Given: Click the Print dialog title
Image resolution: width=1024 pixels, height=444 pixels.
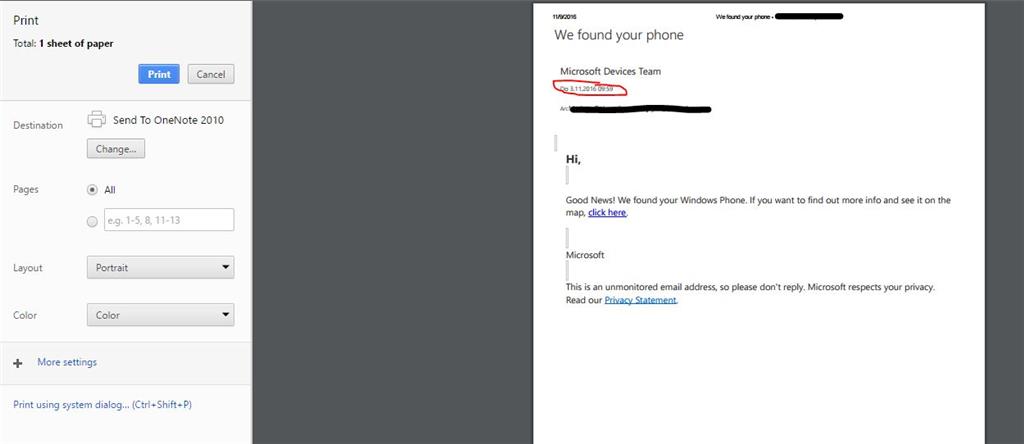Looking at the screenshot, I should coord(25,20).
